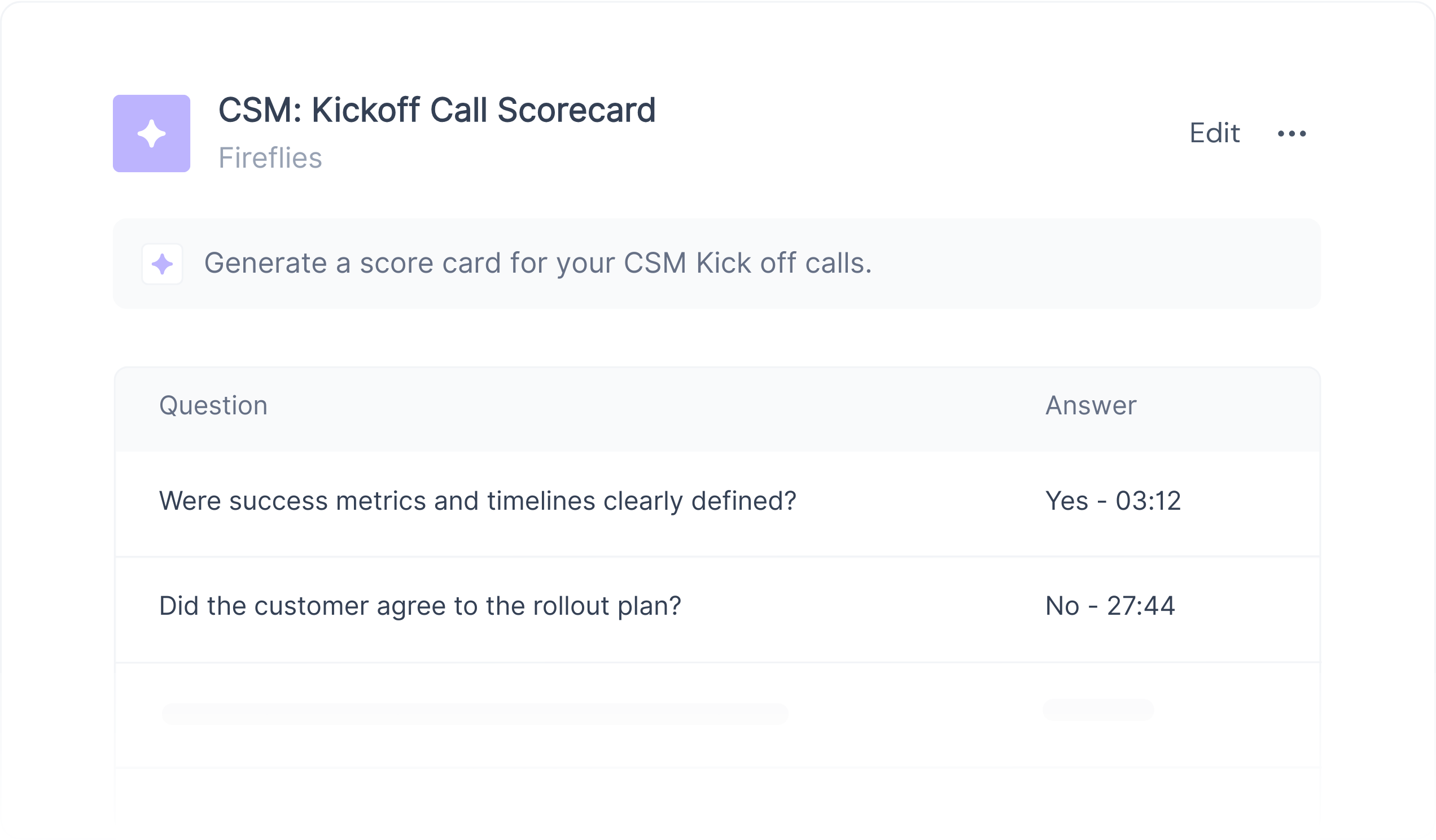Click the Fireflies subtitle link

click(x=270, y=158)
